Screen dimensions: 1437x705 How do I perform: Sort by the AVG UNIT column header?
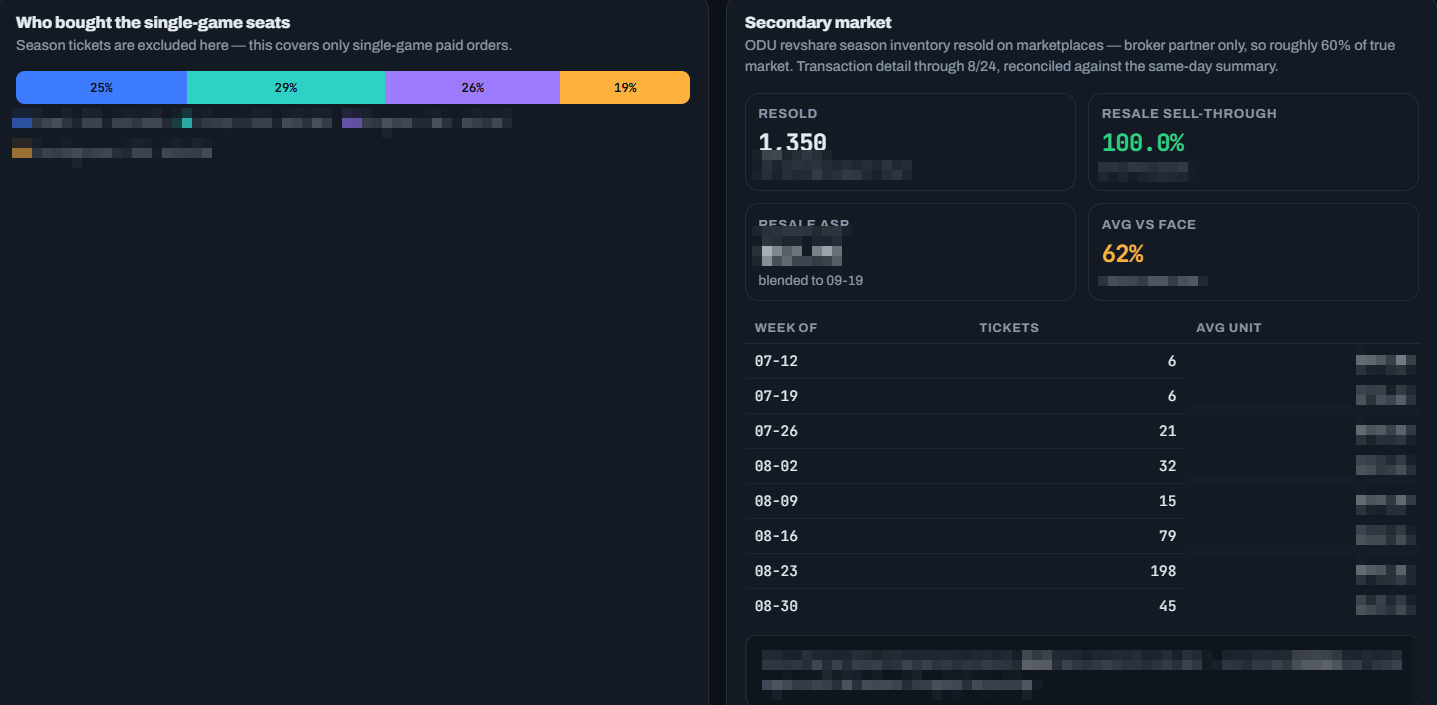1229,328
